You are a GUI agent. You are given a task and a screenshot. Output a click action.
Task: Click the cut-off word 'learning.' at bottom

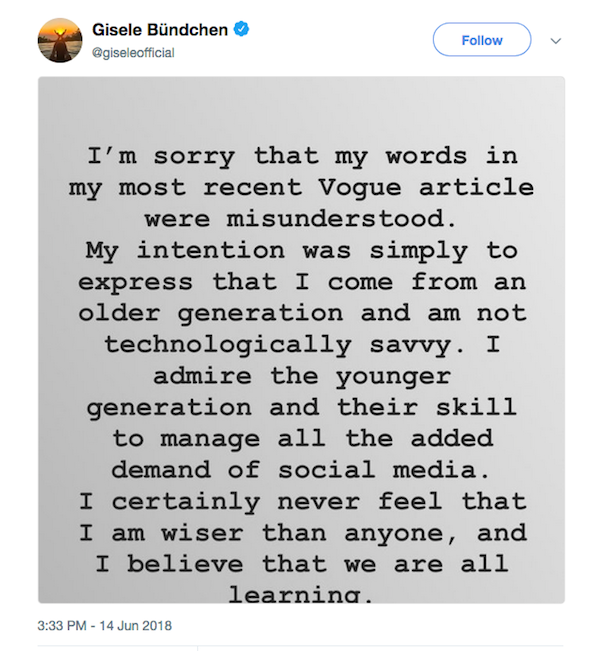coord(301,594)
